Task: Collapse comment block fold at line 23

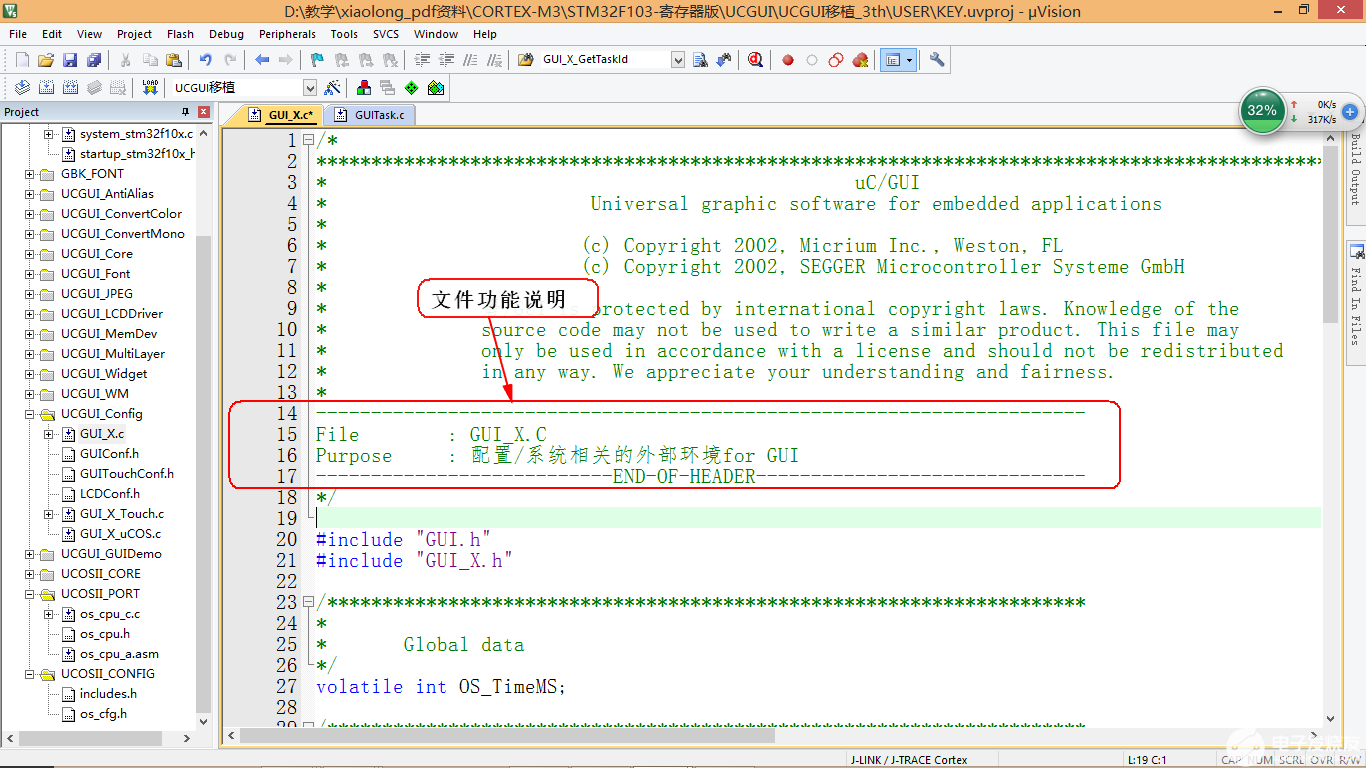Action: (x=308, y=602)
